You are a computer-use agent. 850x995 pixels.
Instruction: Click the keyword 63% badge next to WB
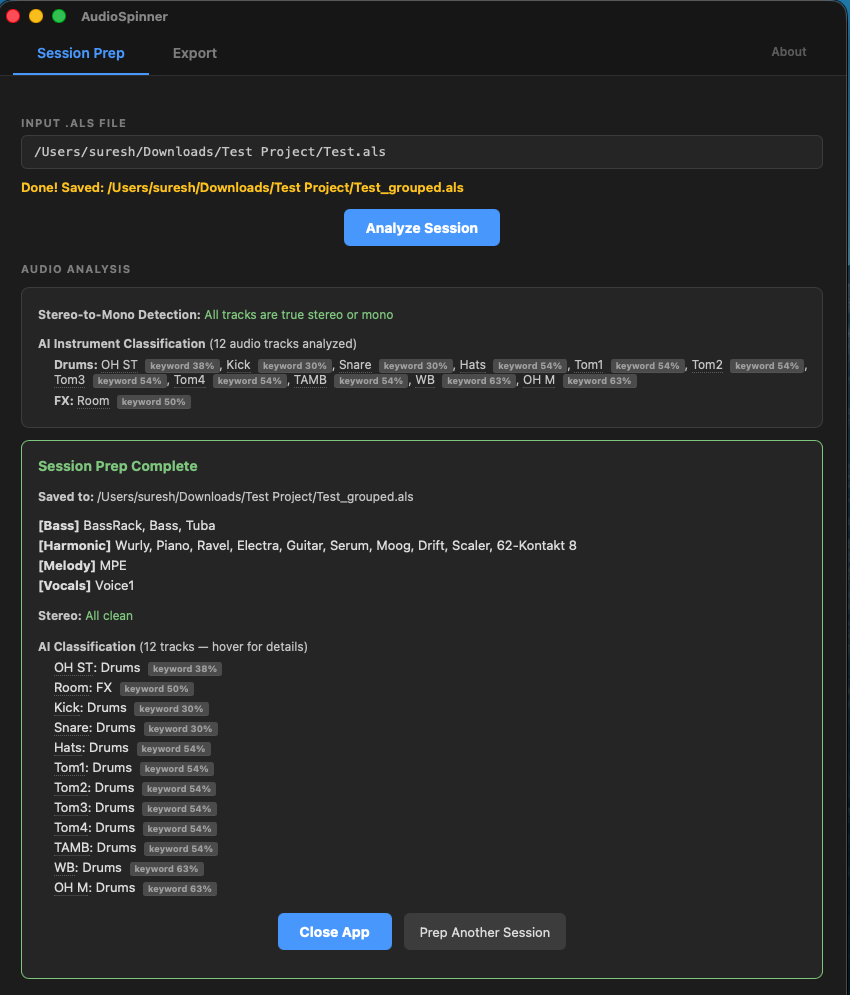coord(166,868)
